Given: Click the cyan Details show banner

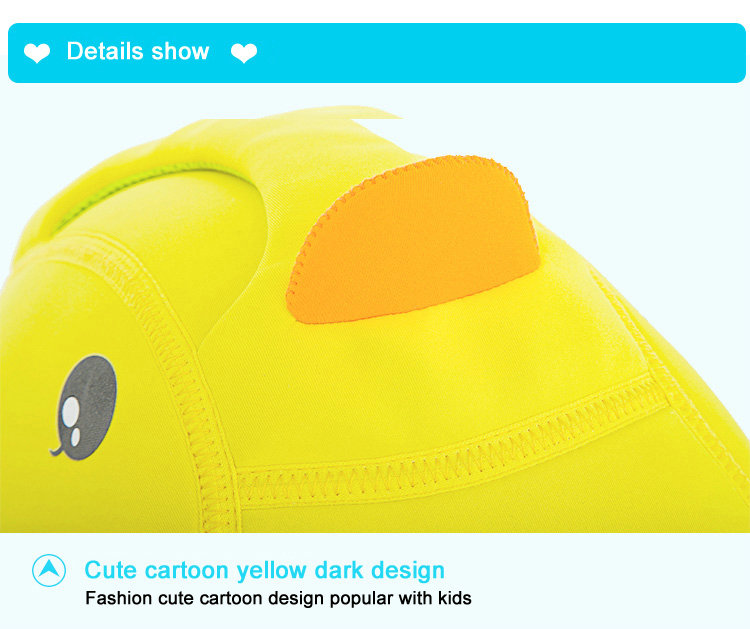Looking at the screenshot, I should 377,53.
